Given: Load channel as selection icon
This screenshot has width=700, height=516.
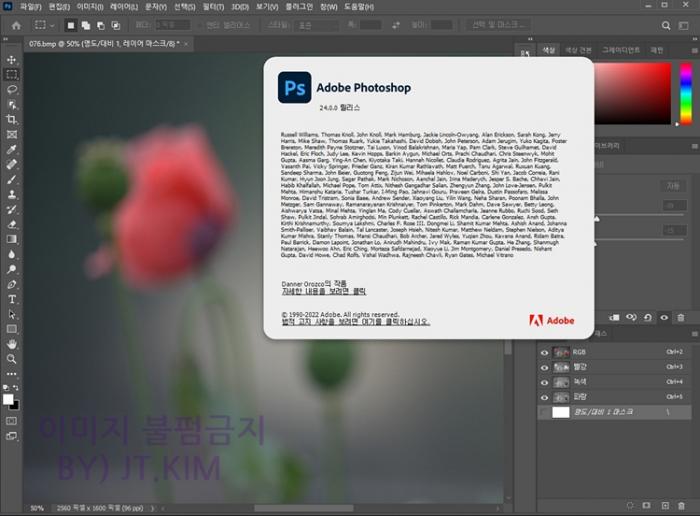Looking at the screenshot, I should click(x=630, y=505).
